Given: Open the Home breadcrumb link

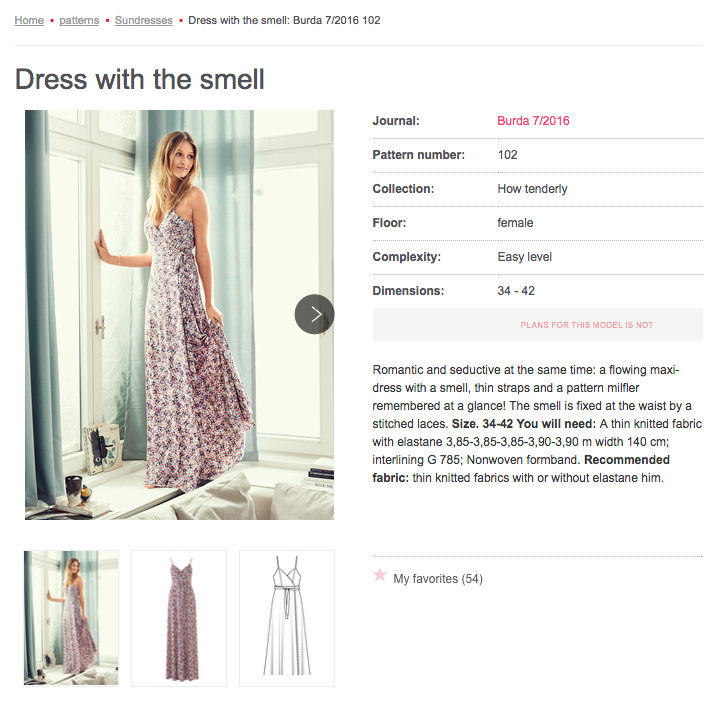Looking at the screenshot, I should point(29,20).
